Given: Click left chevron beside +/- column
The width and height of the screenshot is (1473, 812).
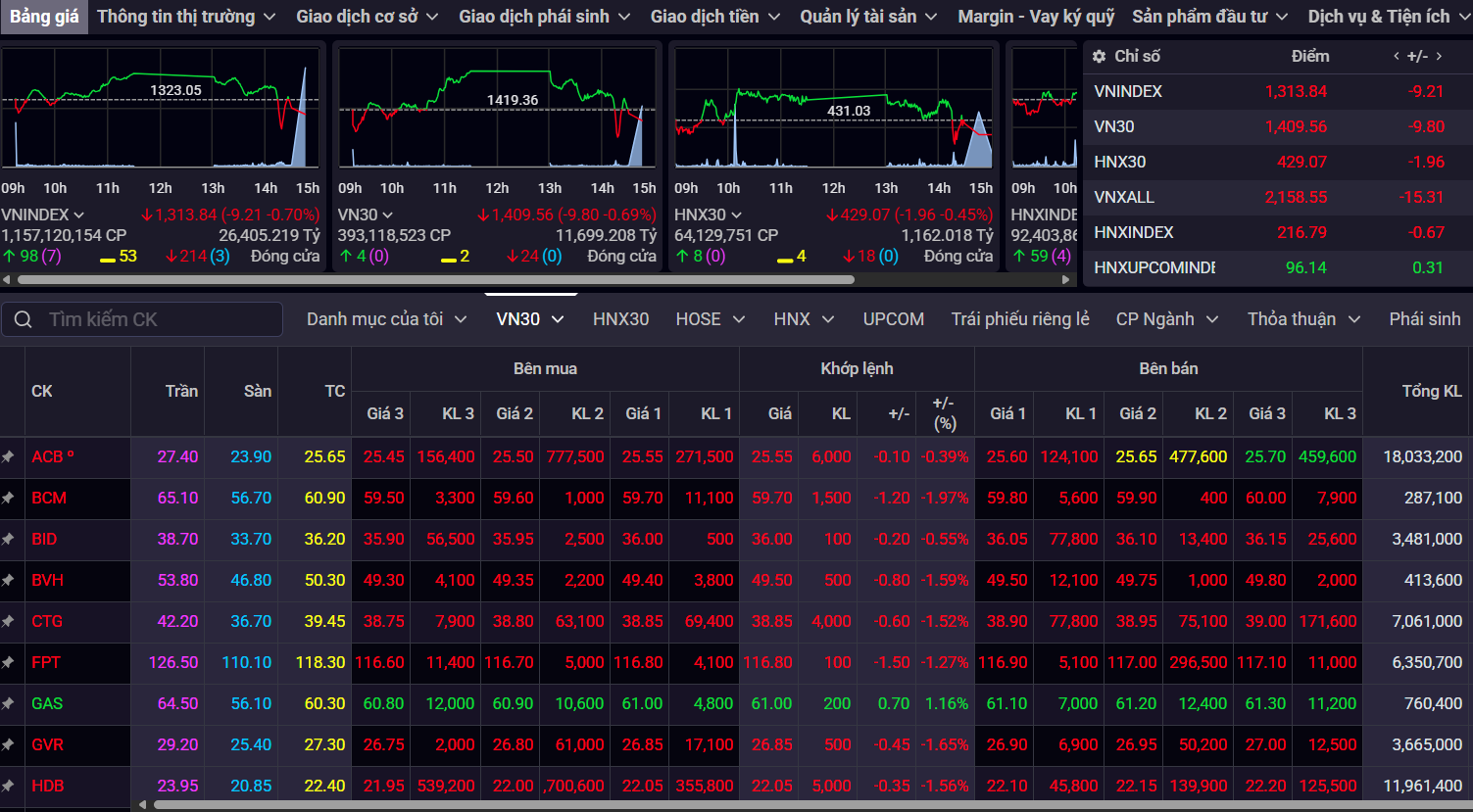Looking at the screenshot, I should [1396, 56].
